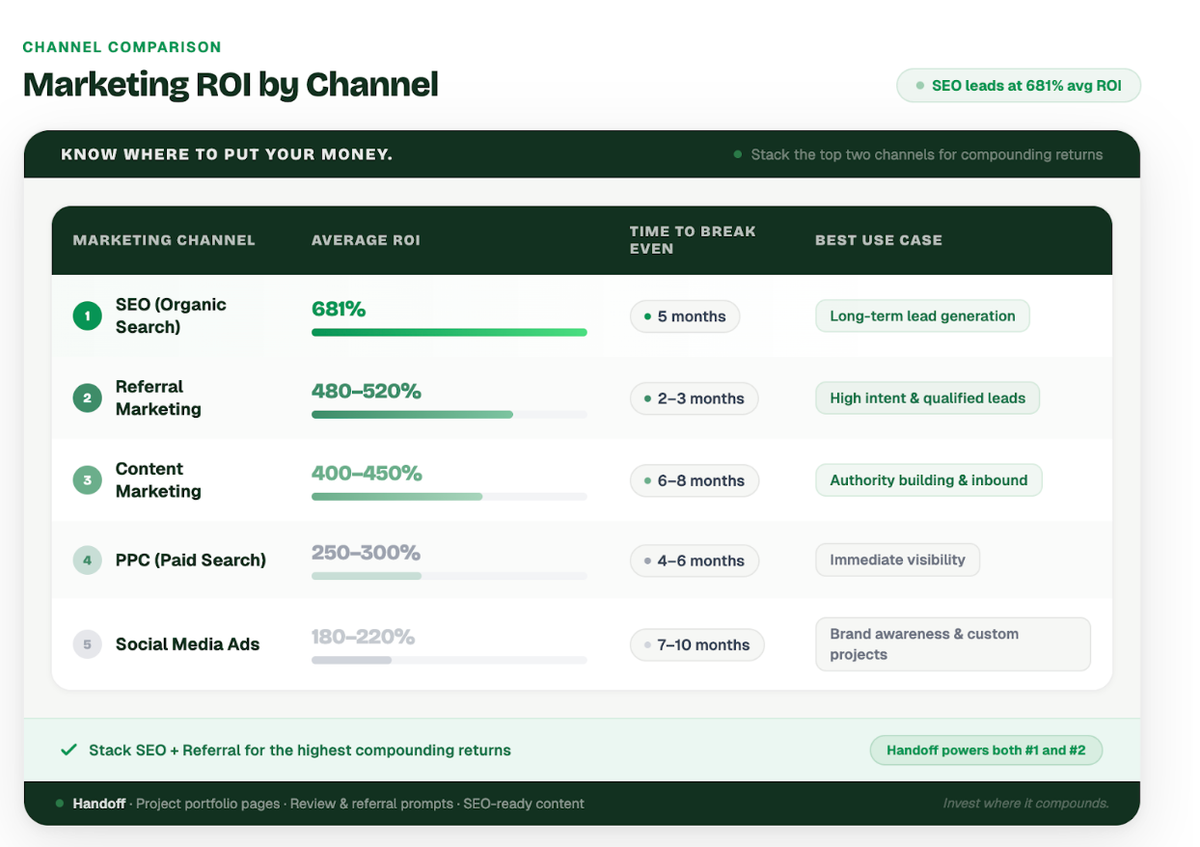This screenshot has height=847, width=1200.
Task: Click the 'High intent & qualified leads' tag
Action: click(x=927, y=398)
